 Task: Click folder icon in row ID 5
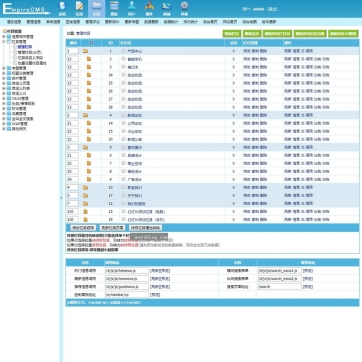tap(85, 147)
